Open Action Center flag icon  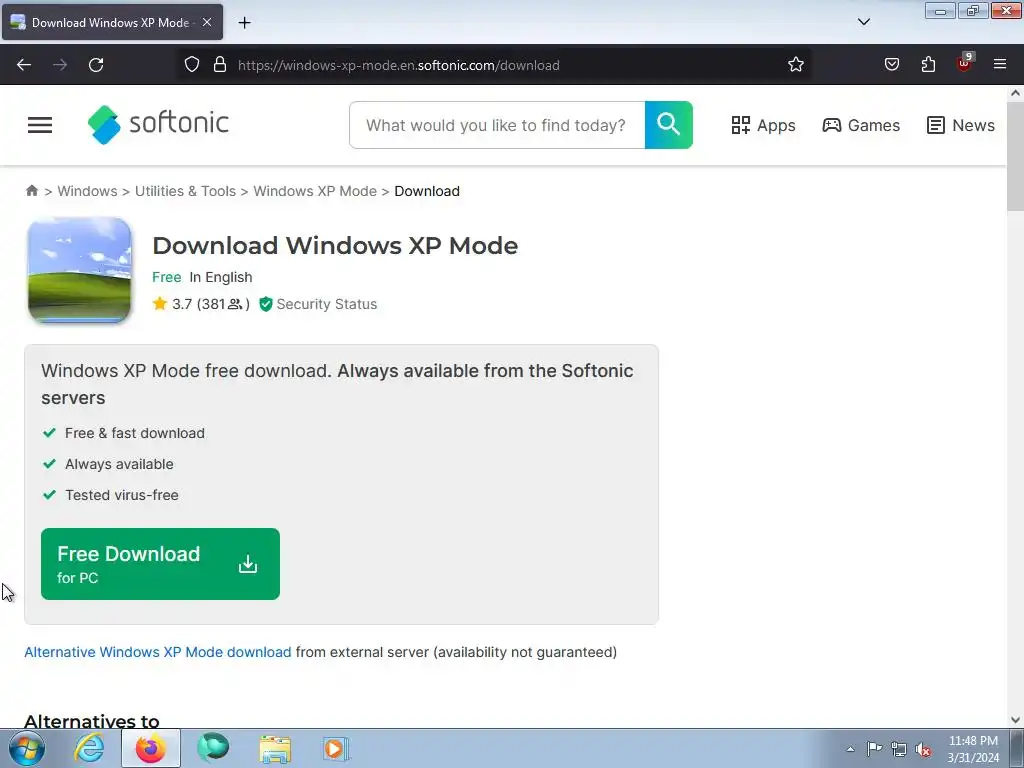pos(874,749)
